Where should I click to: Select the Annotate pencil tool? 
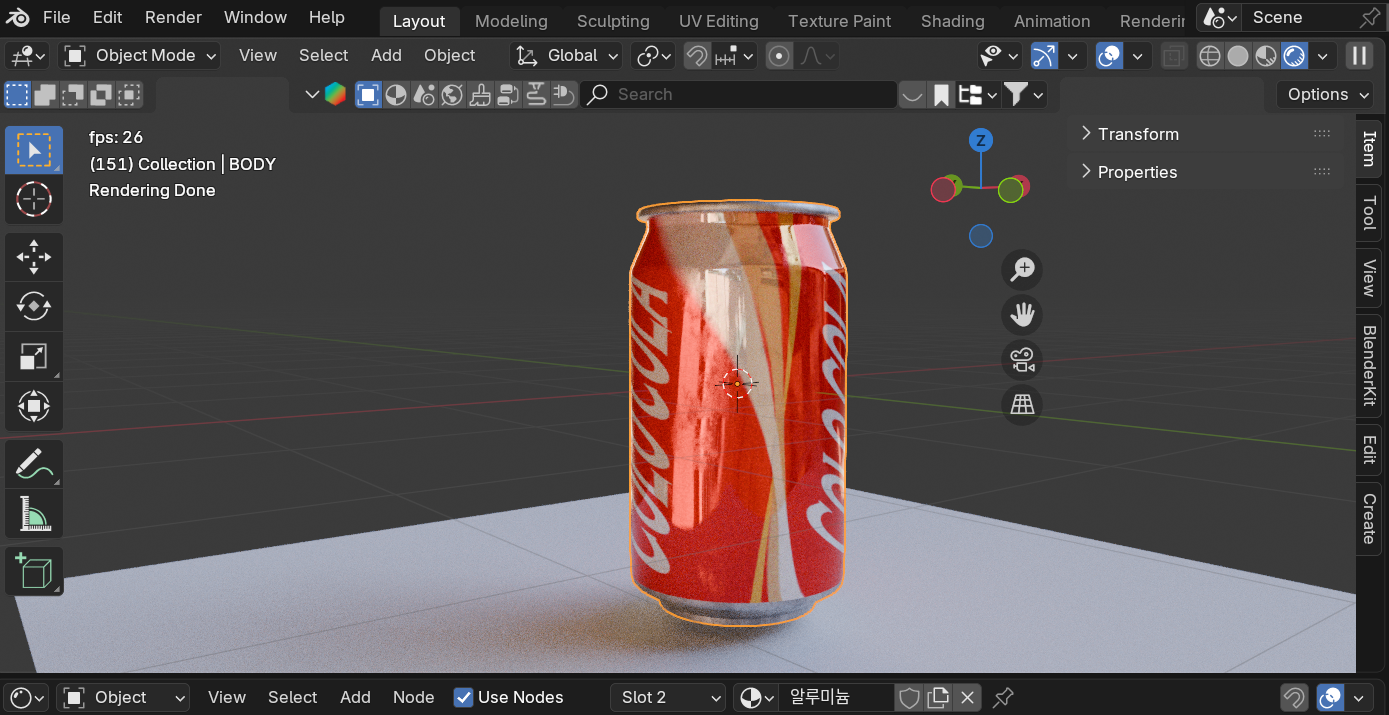click(34, 464)
